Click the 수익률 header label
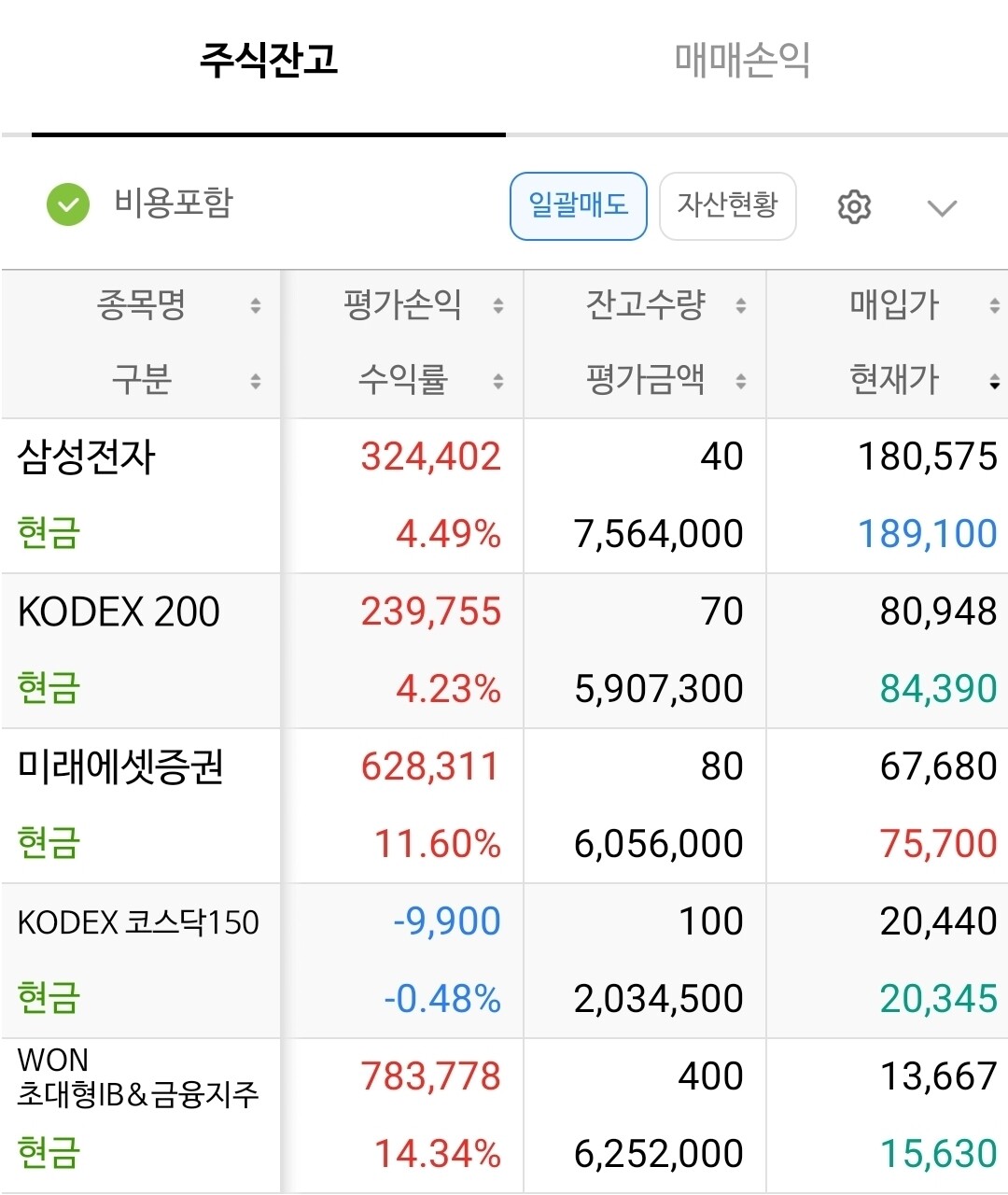Viewport: 1008px width, 1195px height. 403,380
